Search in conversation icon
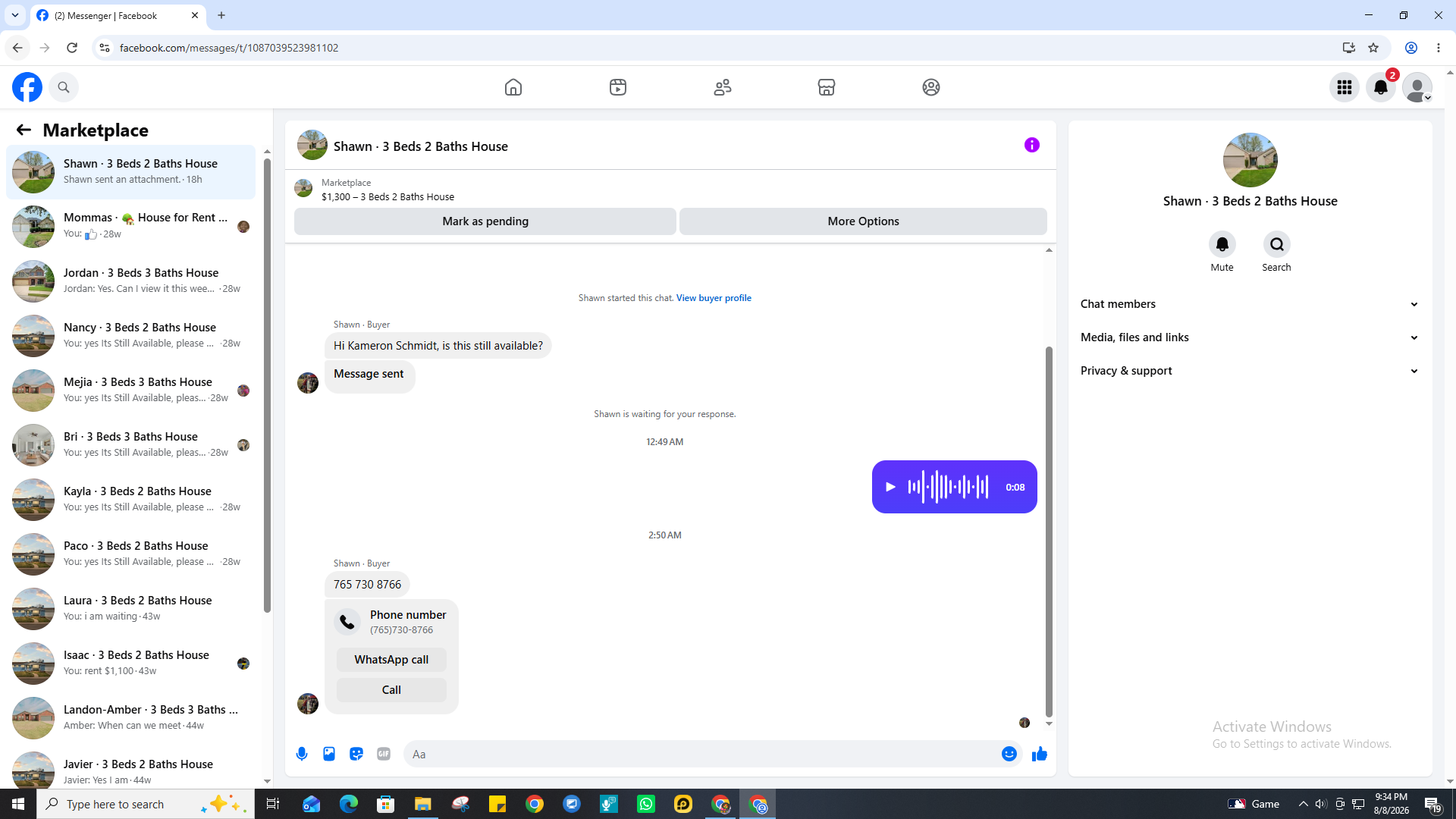The image size is (1456, 819). (1277, 244)
